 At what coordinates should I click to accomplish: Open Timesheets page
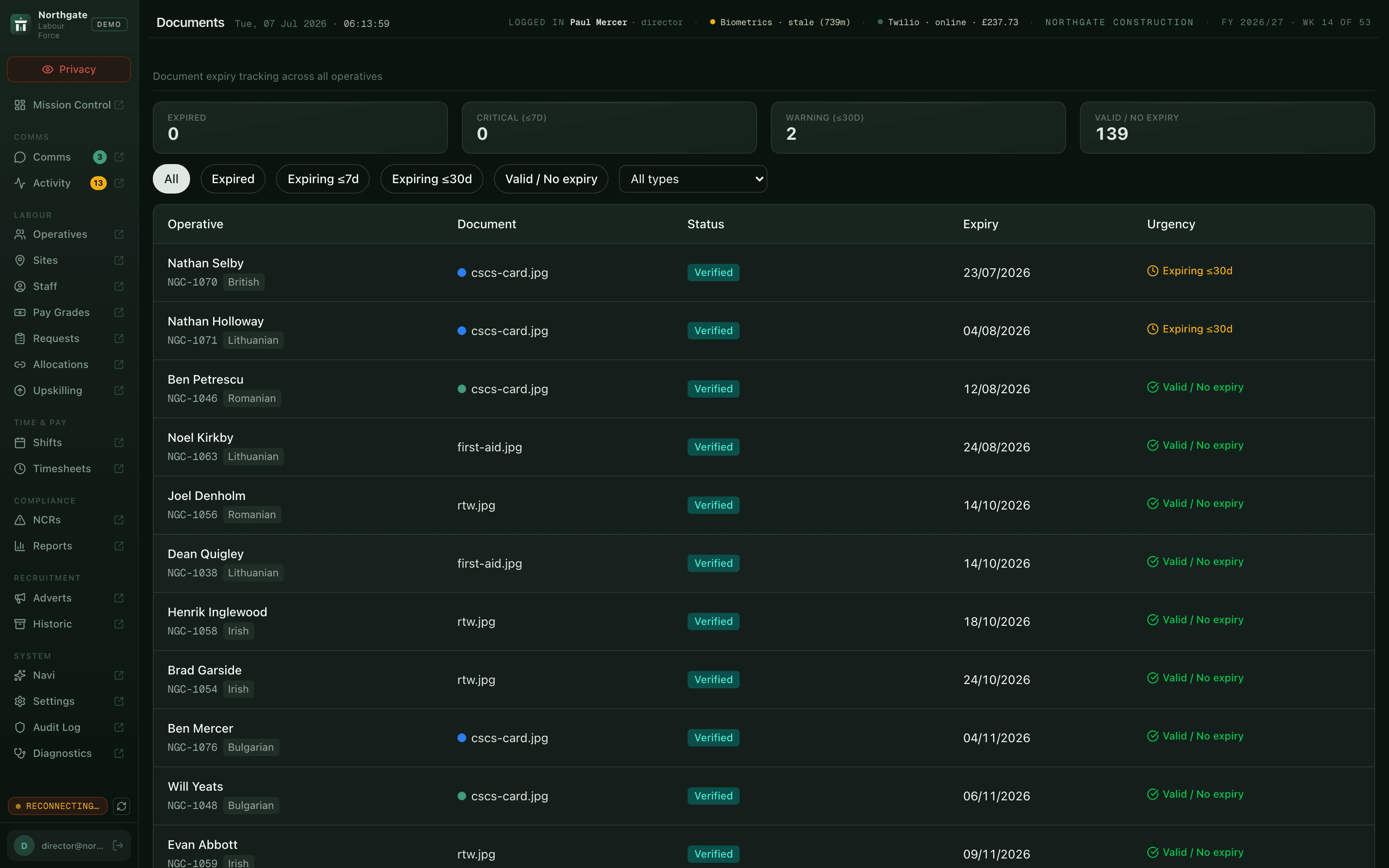click(x=62, y=468)
